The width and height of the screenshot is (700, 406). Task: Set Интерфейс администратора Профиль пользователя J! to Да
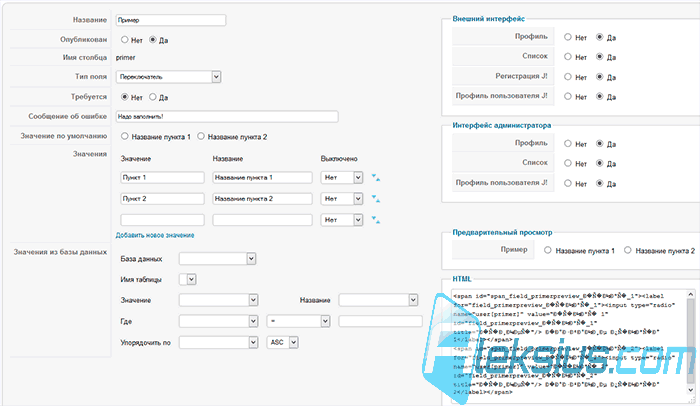[600, 183]
